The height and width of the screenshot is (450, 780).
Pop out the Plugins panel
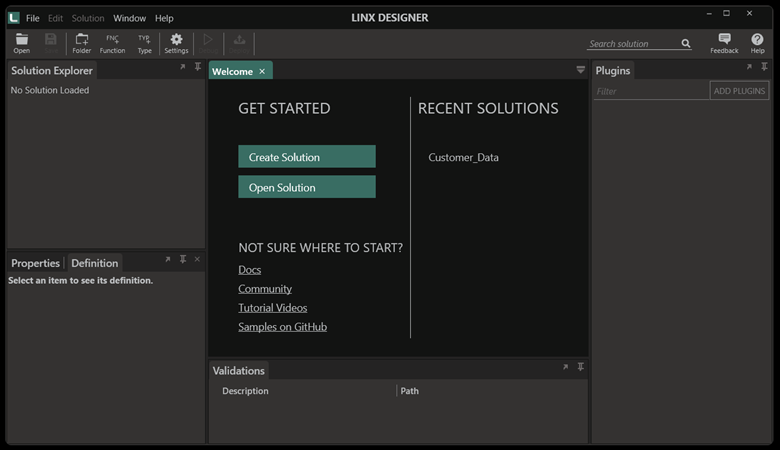click(749, 67)
